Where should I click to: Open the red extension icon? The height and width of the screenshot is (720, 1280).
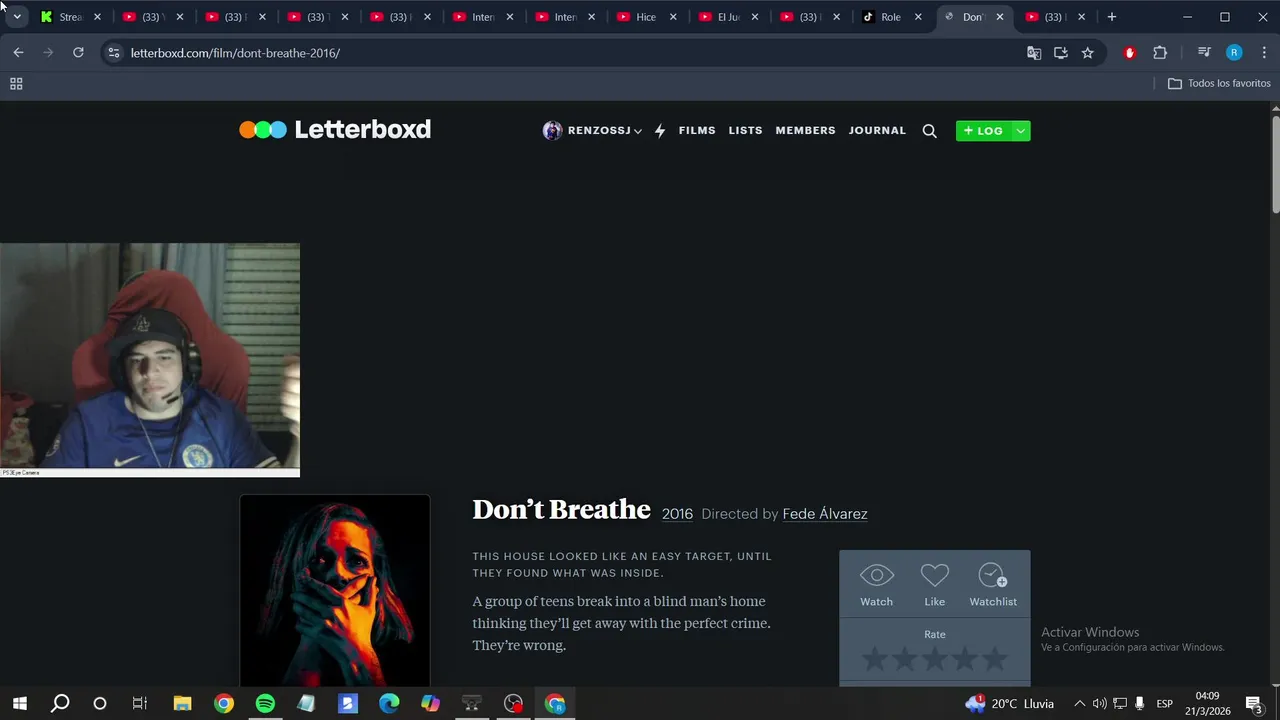pyautogui.click(x=1130, y=53)
